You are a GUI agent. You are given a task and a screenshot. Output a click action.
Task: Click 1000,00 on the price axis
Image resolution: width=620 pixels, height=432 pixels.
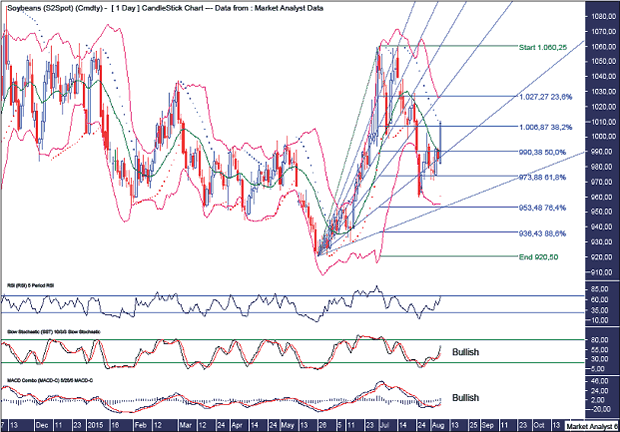(603, 137)
